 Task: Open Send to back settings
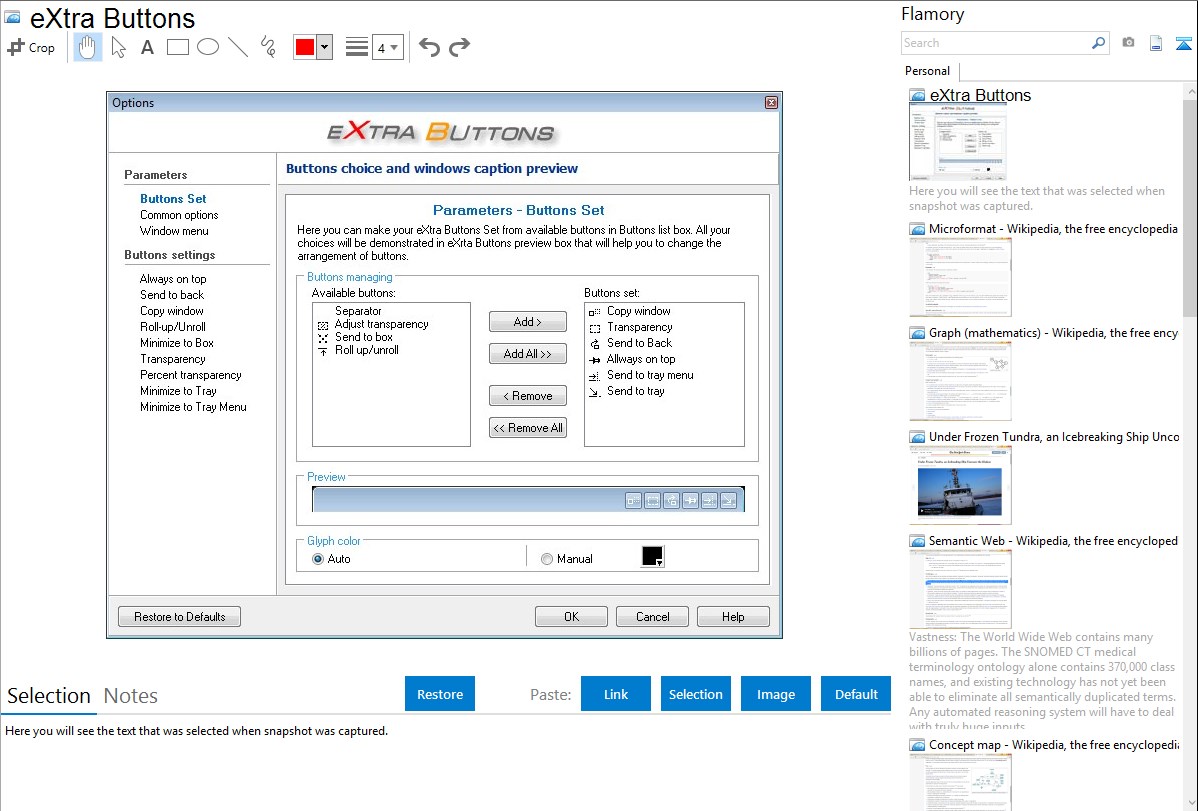[172, 295]
